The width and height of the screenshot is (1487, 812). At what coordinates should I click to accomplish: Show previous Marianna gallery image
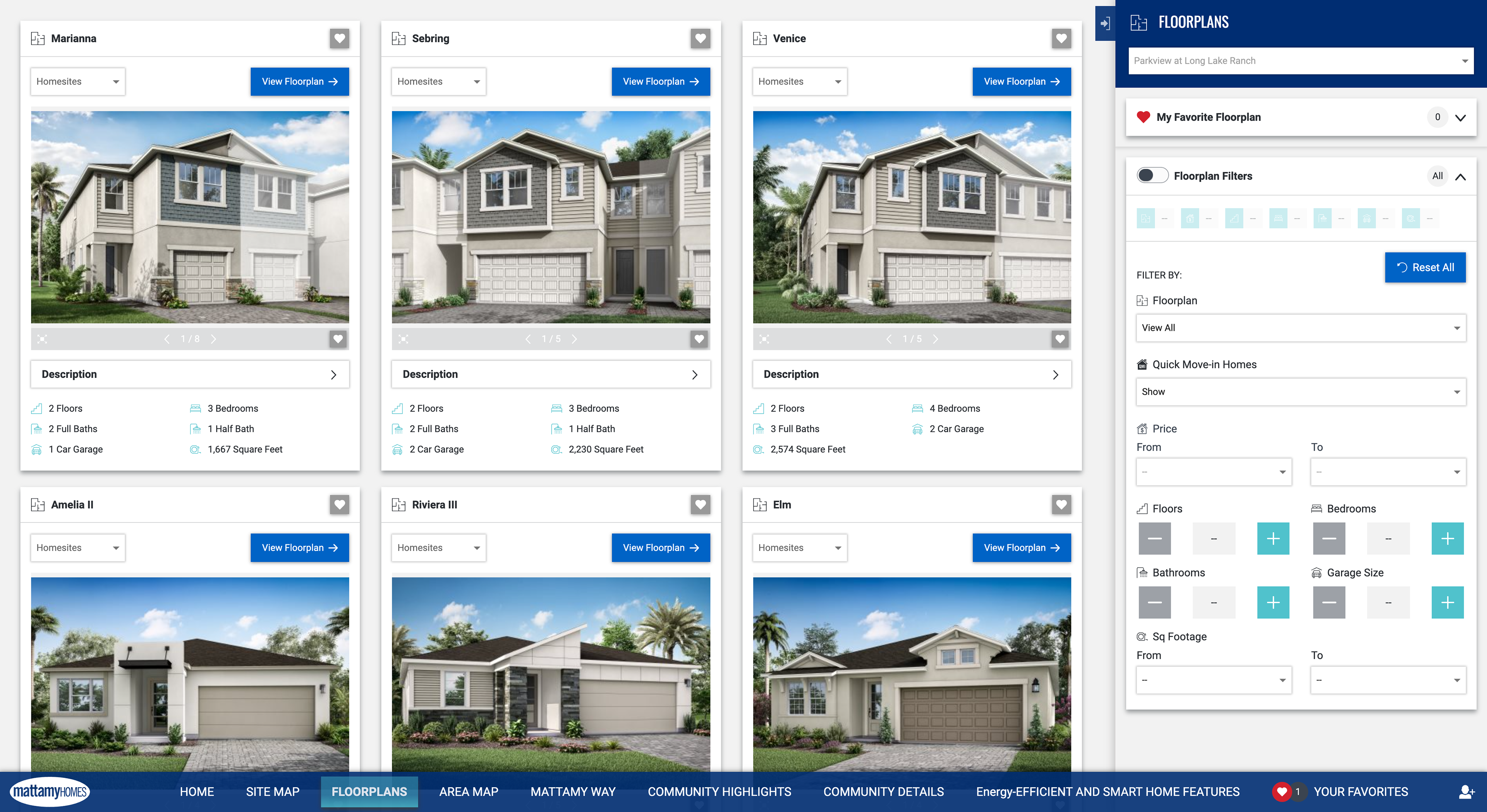tap(167, 339)
